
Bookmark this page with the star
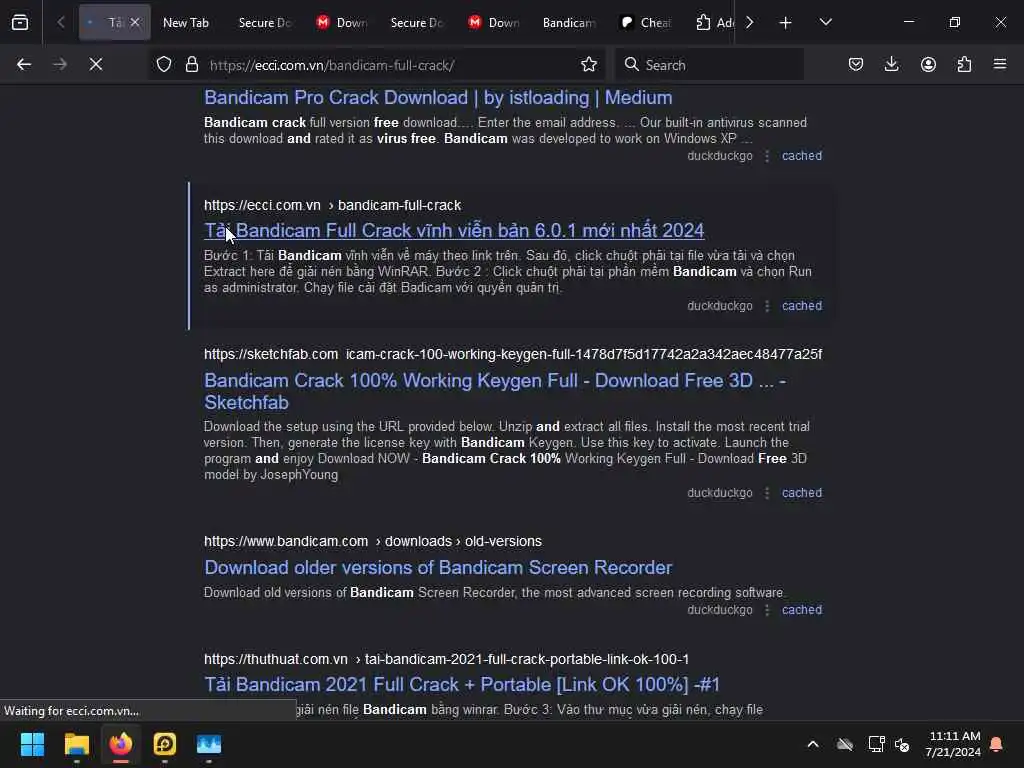[589, 65]
